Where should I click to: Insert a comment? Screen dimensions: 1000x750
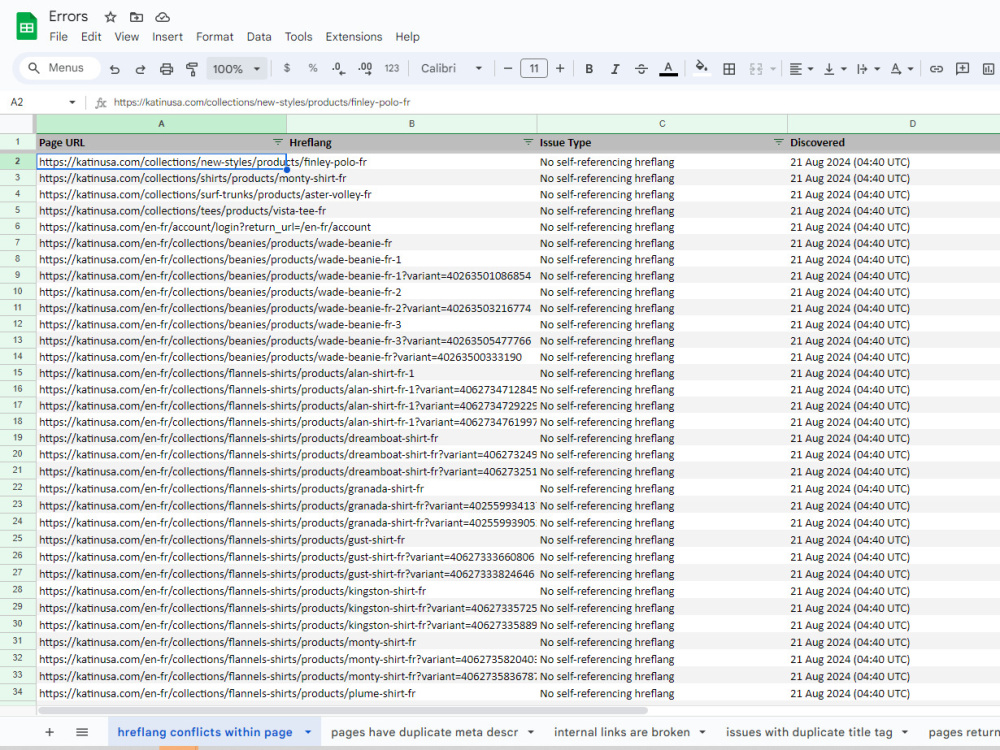[962, 69]
